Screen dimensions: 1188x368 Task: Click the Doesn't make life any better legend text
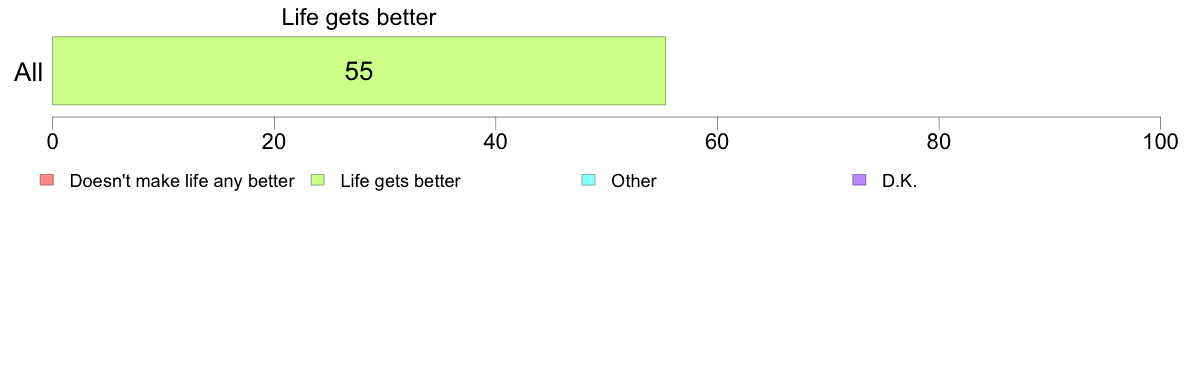coord(182,181)
